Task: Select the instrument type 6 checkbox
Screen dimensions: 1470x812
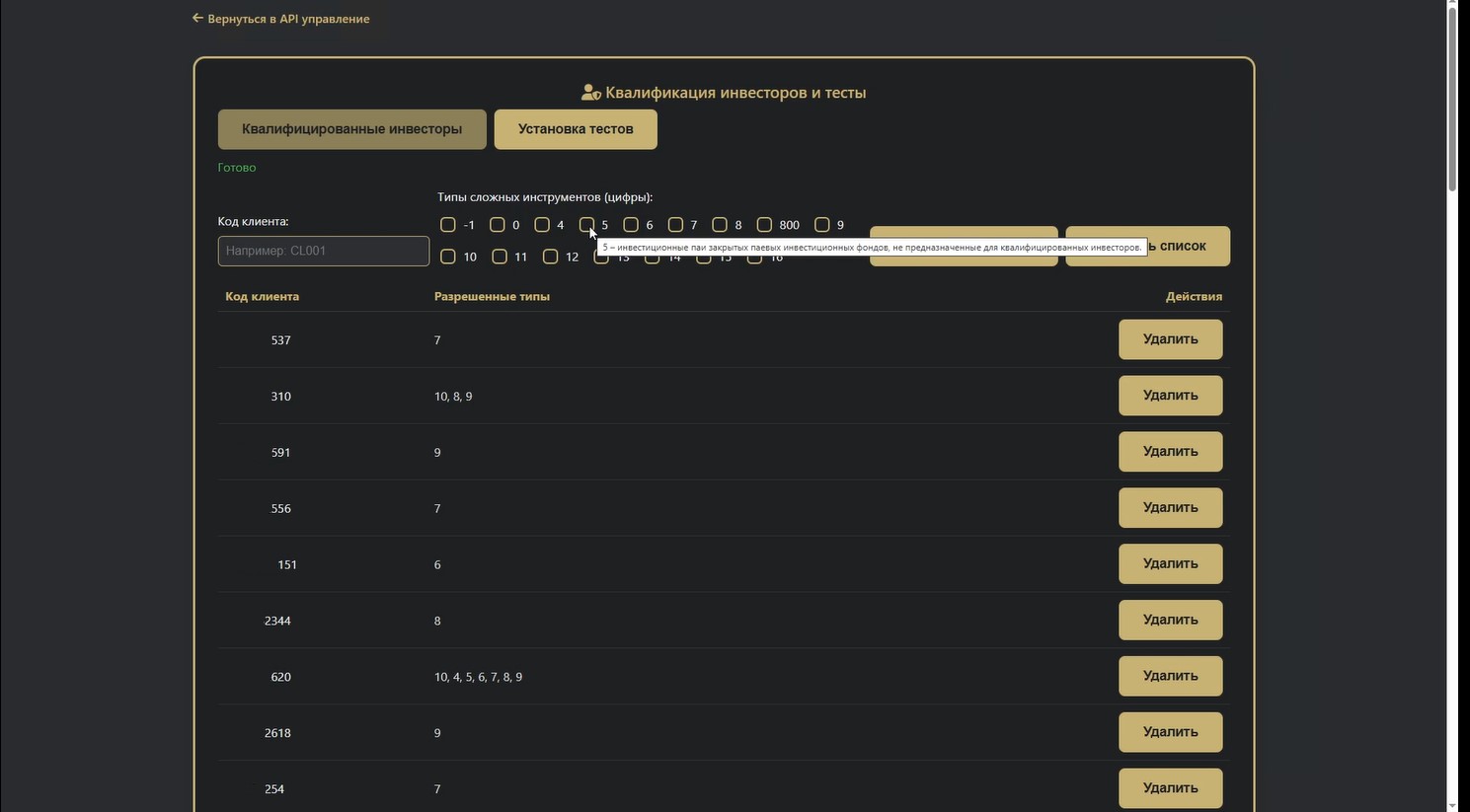Action: point(631,225)
